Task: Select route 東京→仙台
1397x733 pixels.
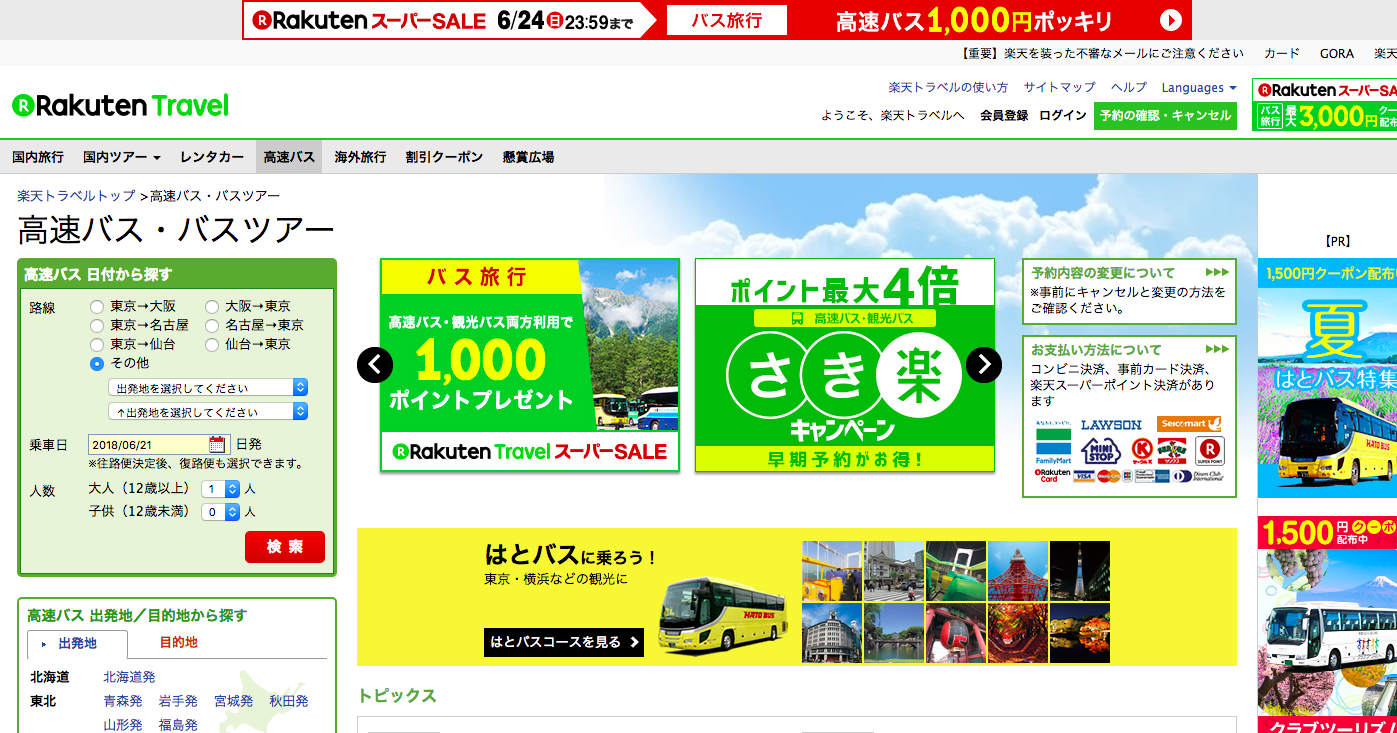Action: click(x=97, y=345)
